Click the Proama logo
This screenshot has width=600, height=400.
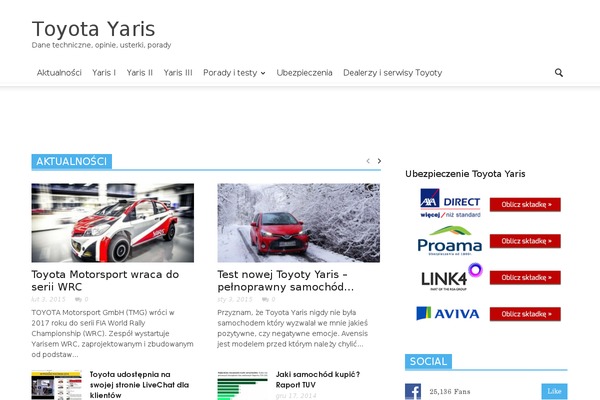coord(450,241)
